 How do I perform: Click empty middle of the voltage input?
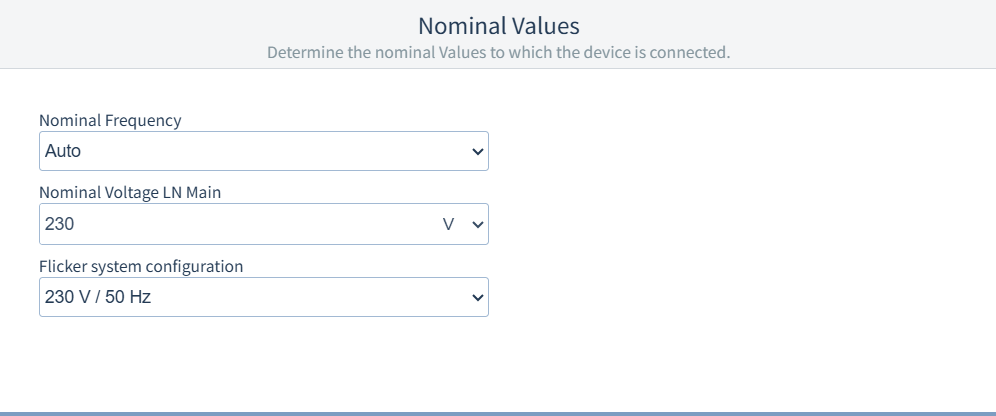(240, 225)
